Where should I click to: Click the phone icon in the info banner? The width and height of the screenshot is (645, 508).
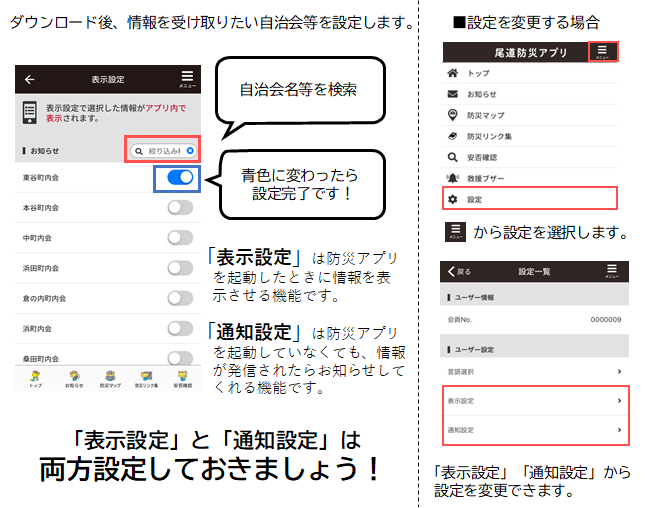(x=30, y=112)
